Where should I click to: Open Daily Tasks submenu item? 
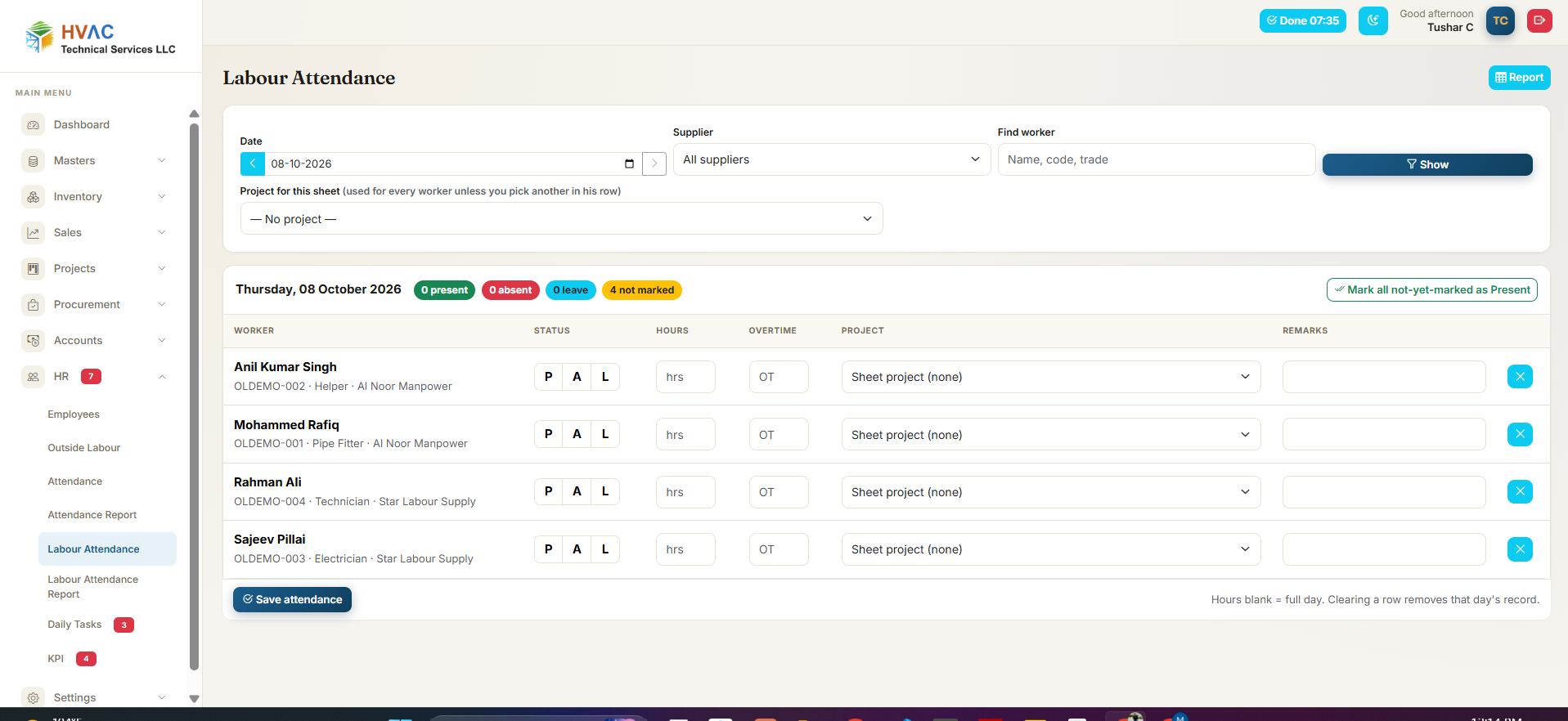tap(74, 625)
